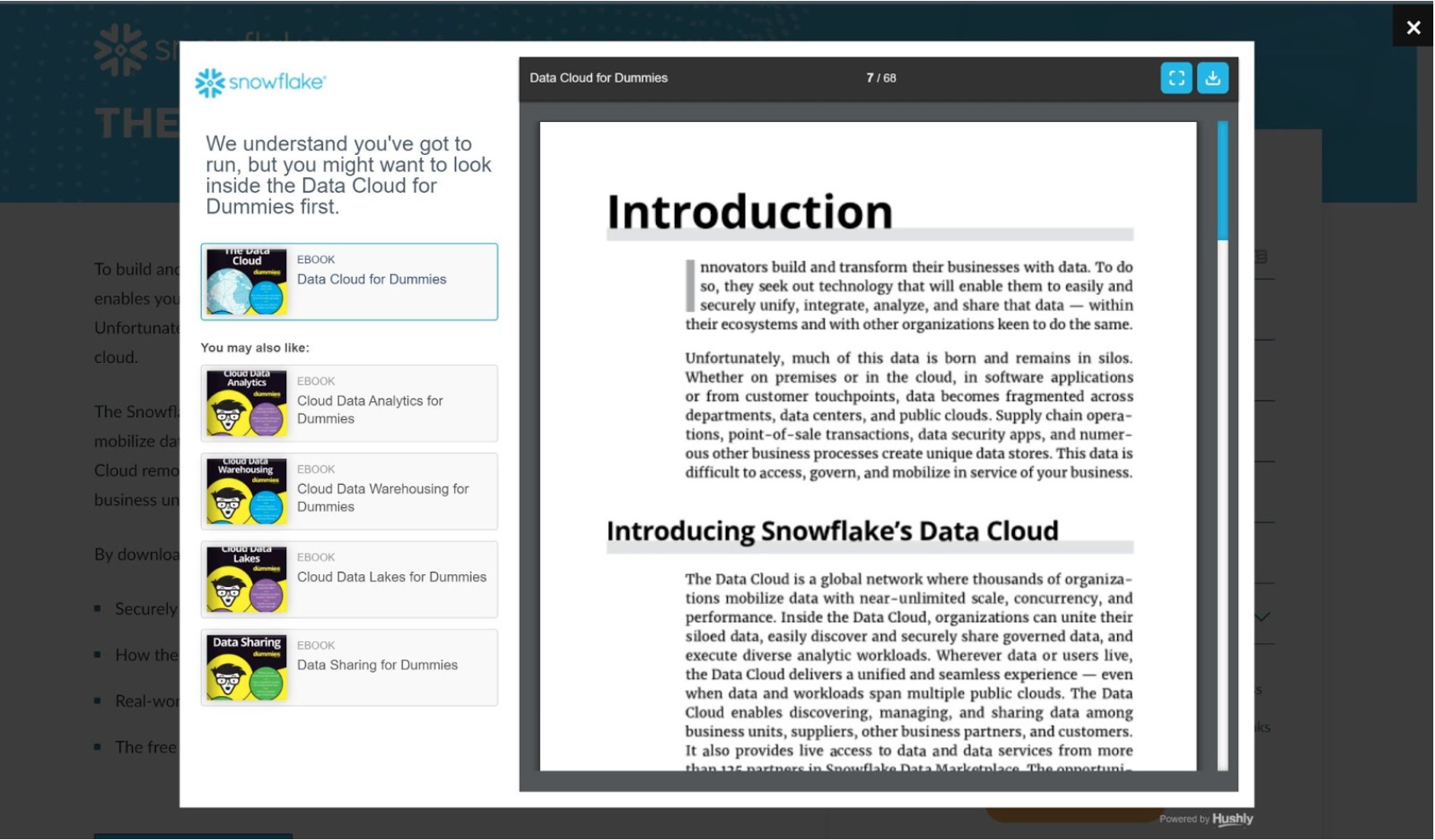Open Cloud Data Lakes for Dummies ebook
This screenshot has height=840, width=1435.
(x=349, y=579)
